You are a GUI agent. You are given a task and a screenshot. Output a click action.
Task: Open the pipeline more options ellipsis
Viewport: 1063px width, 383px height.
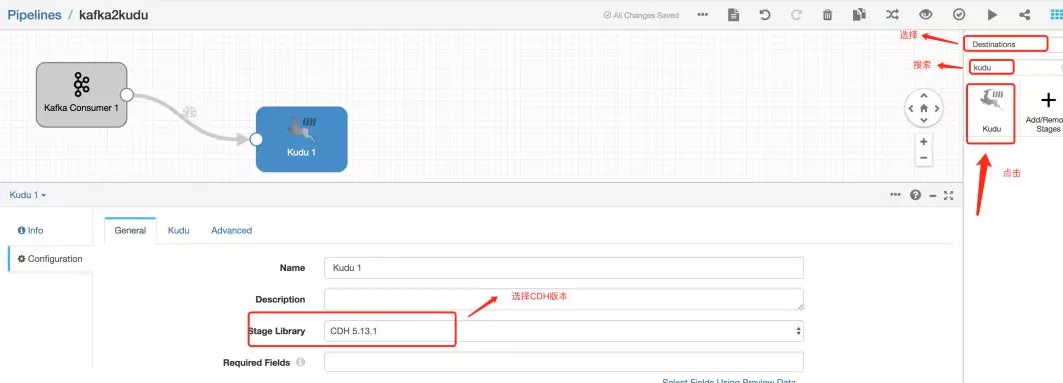click(703, 14)
